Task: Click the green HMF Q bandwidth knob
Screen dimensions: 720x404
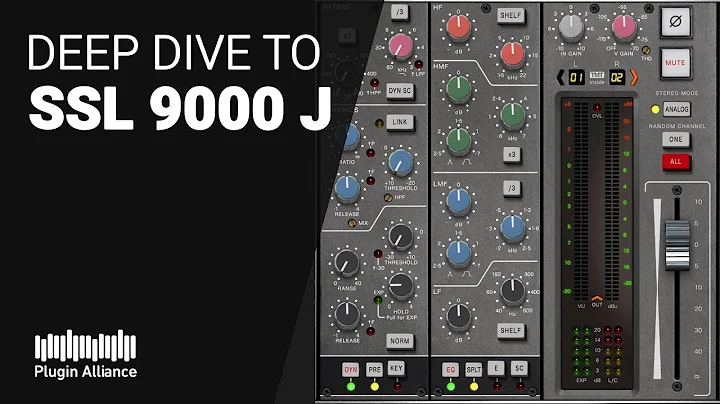Action: click(458, 140)
